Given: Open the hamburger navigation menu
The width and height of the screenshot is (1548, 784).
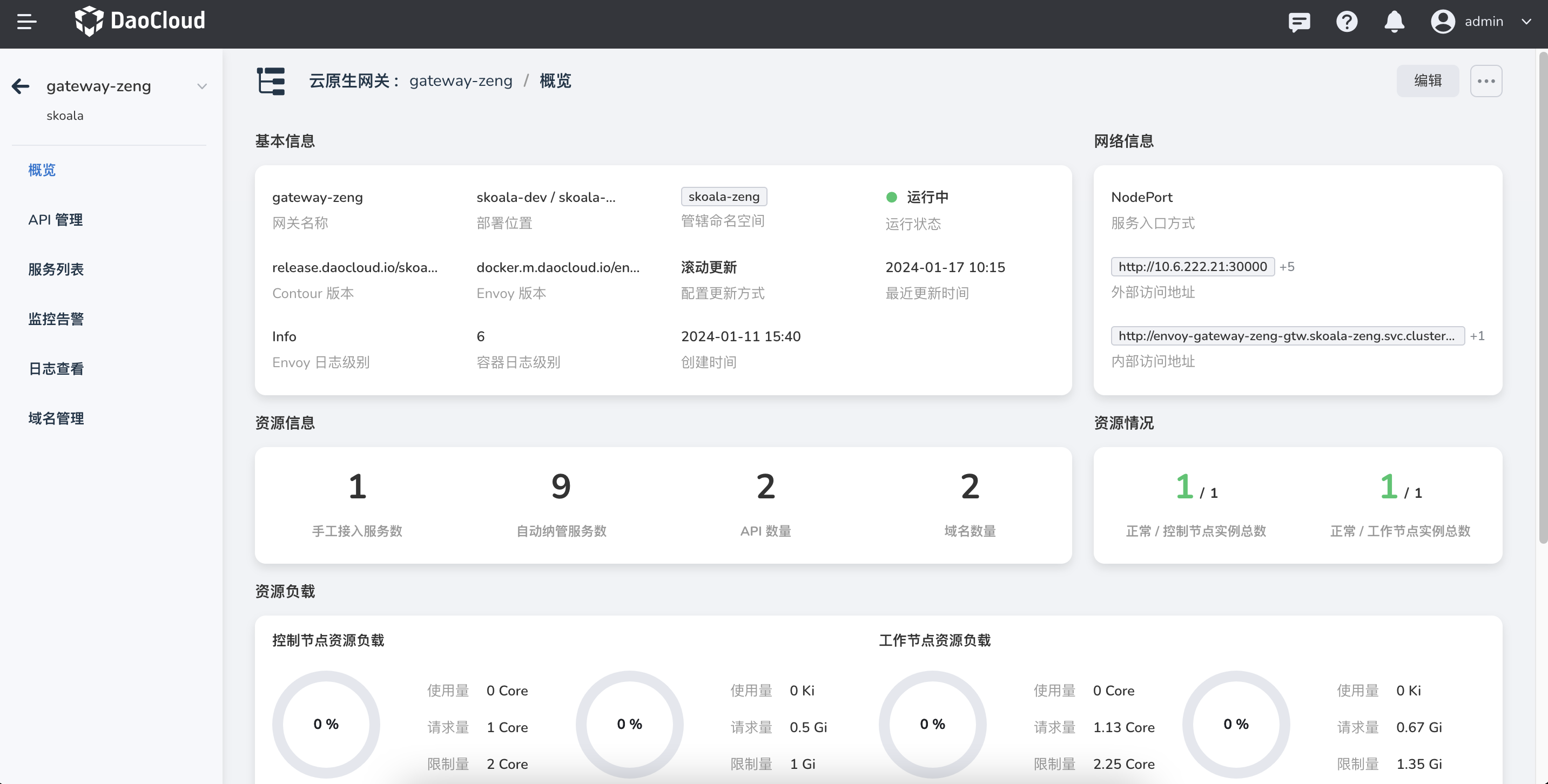Looking at the screenshot, I should click(x=26, y=22).
